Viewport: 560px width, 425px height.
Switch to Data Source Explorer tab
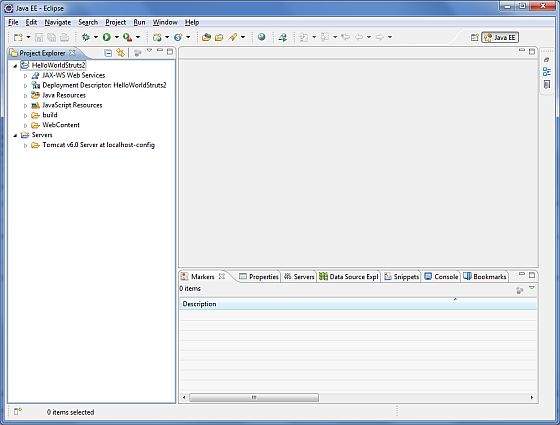349,276
